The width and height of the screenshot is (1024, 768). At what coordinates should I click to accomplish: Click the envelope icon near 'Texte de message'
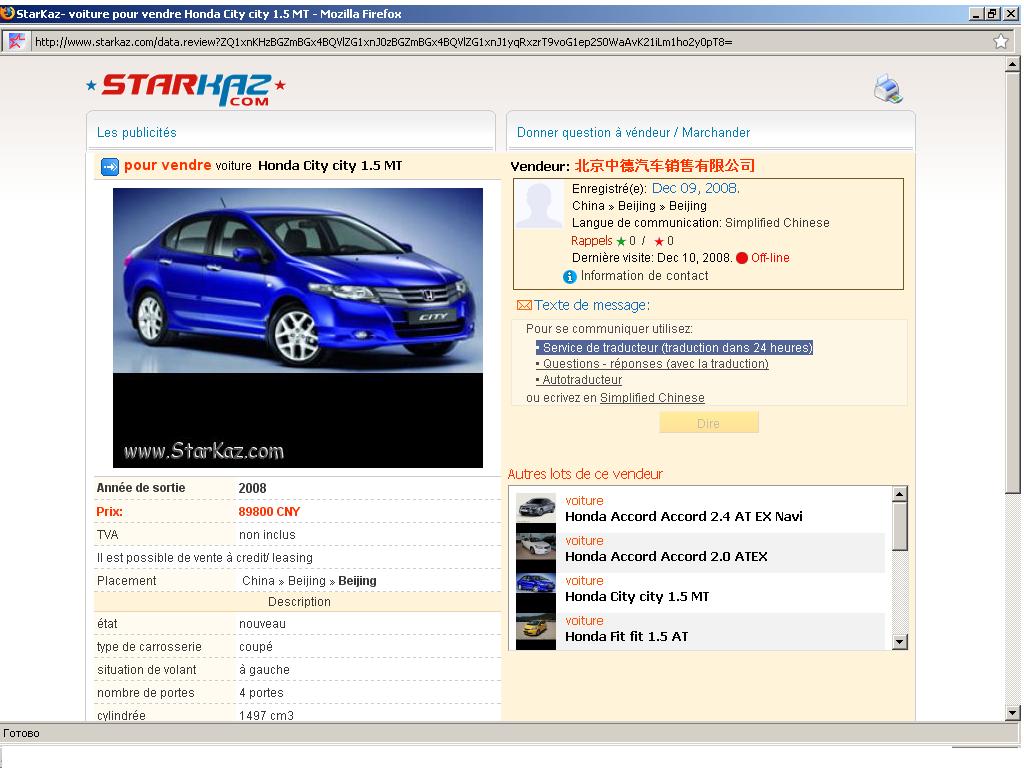[x=523, y=306]
